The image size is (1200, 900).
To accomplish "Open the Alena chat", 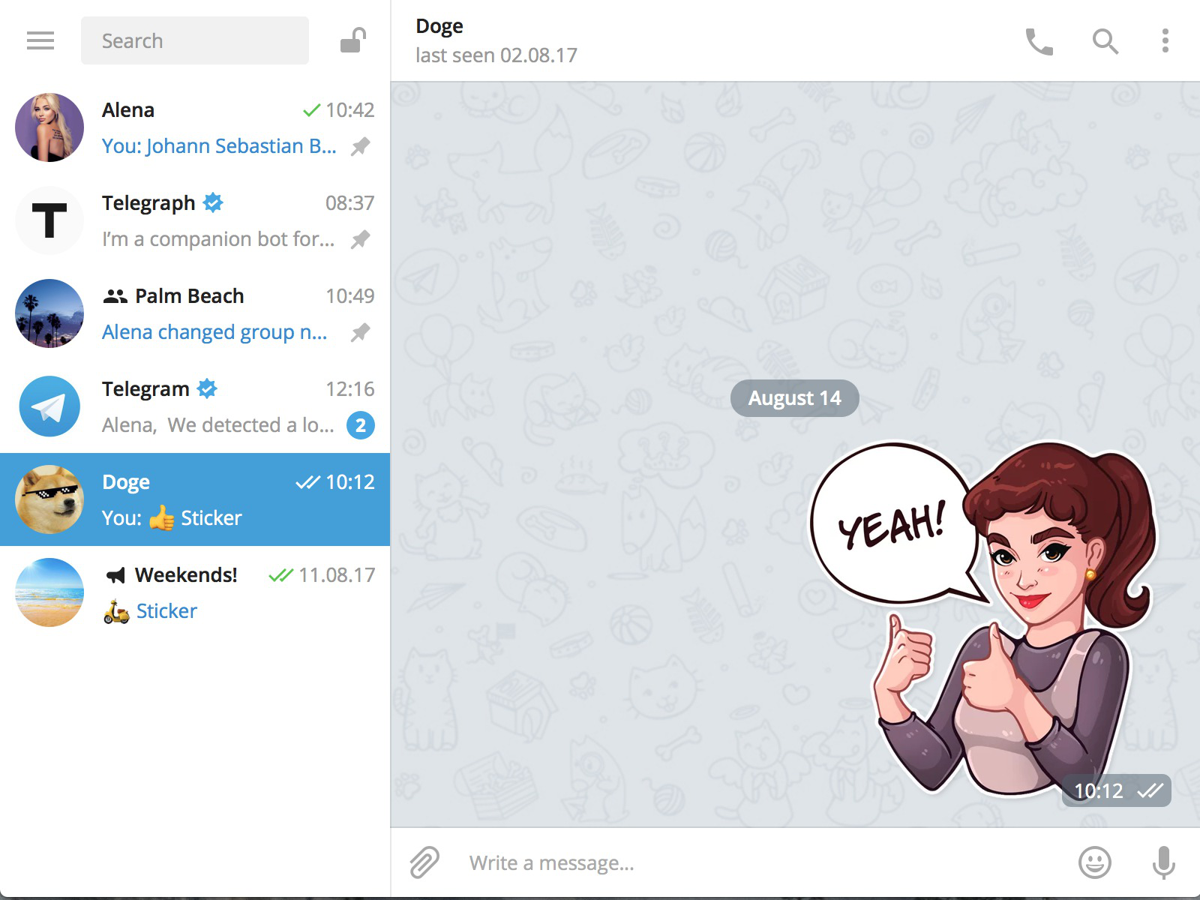I will (x=195, y=128).
